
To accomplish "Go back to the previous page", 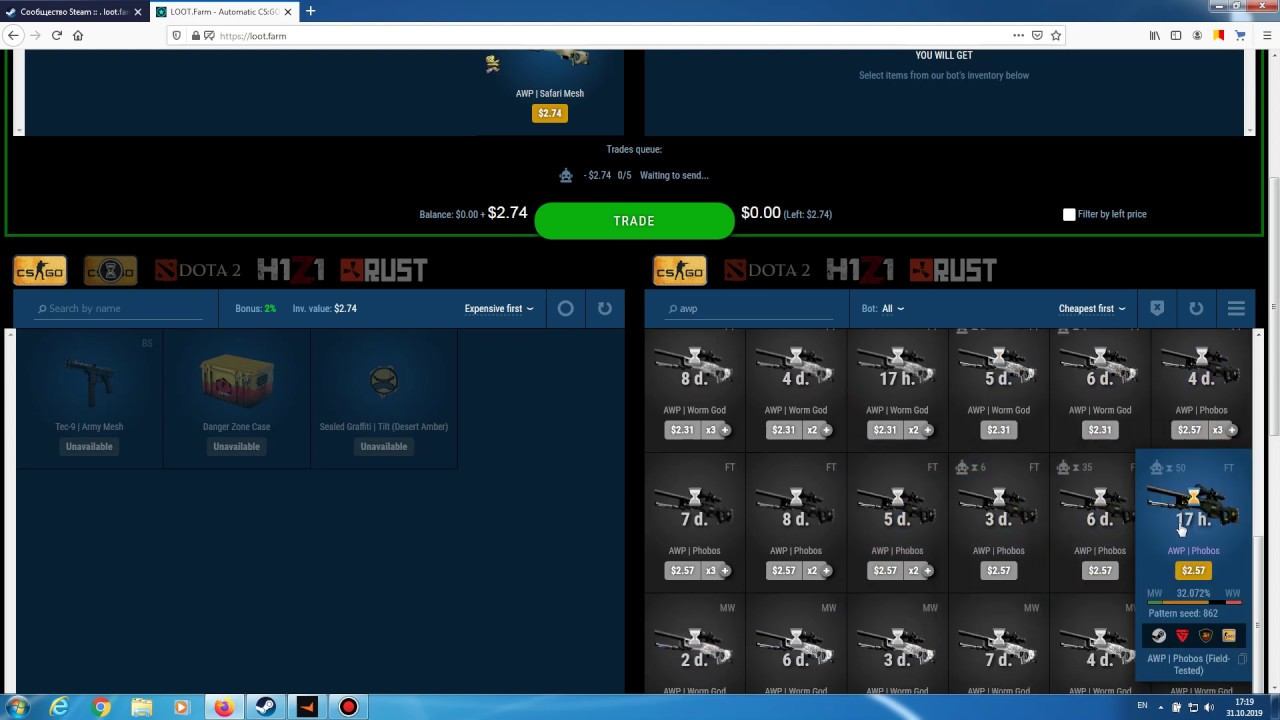I will pyautogui.click(x=14, y=35).
